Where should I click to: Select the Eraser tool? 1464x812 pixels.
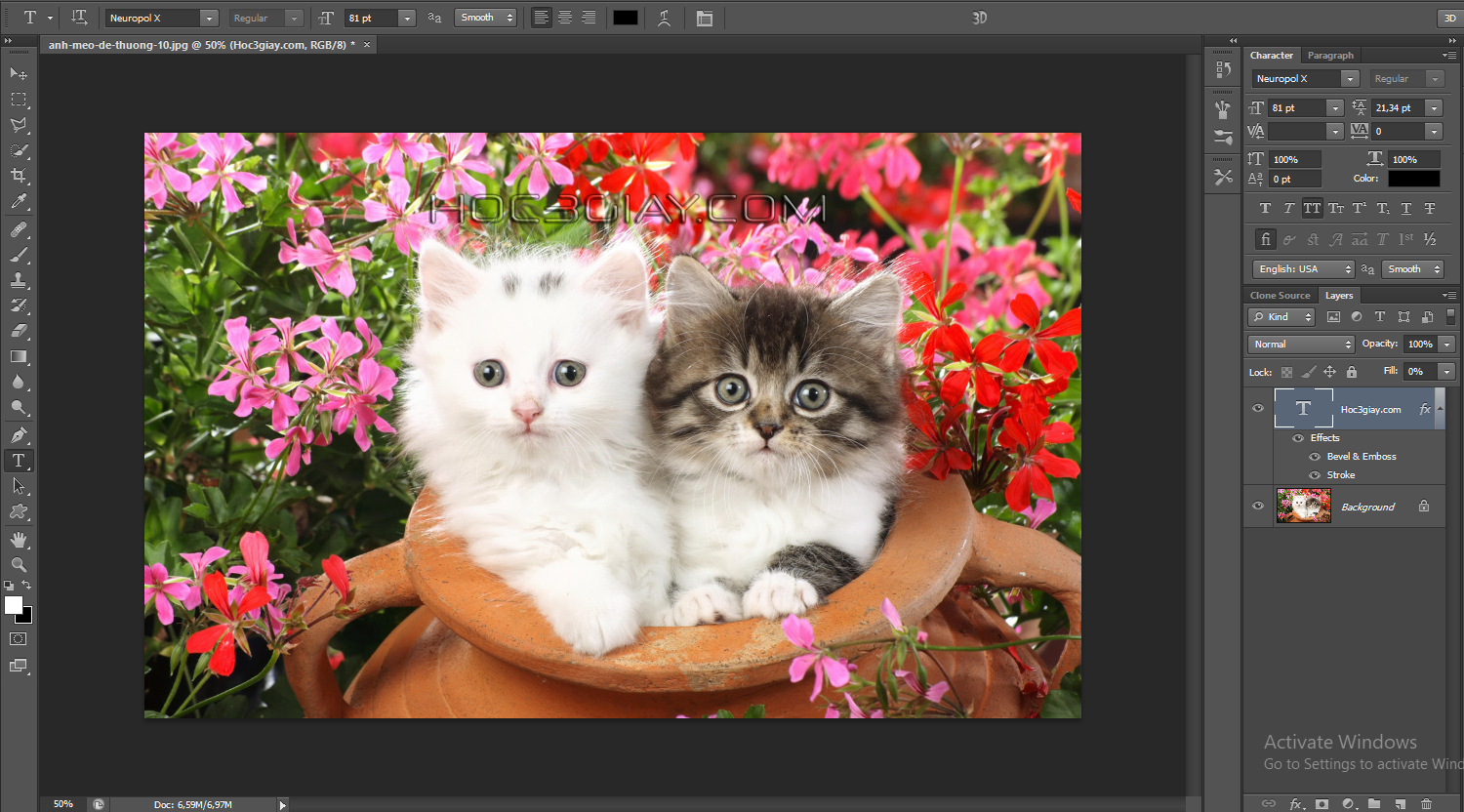[x=19, y=331]
